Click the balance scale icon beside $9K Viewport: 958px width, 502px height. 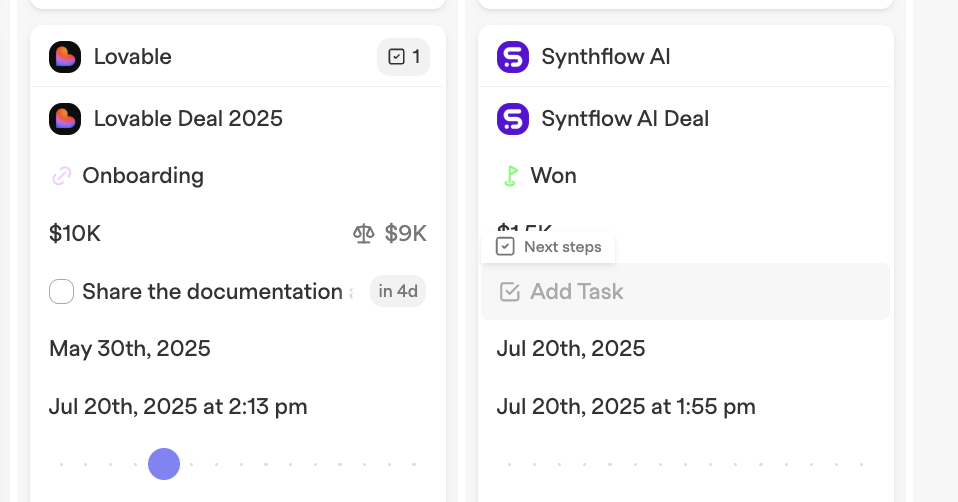coord(364,233)
